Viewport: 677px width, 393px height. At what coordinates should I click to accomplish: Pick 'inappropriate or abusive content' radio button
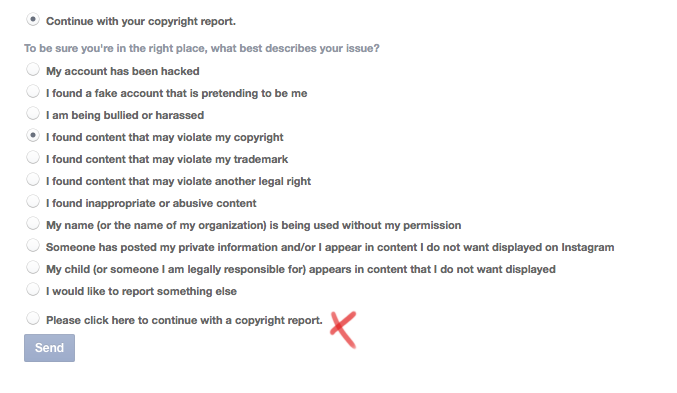point(33,201)
